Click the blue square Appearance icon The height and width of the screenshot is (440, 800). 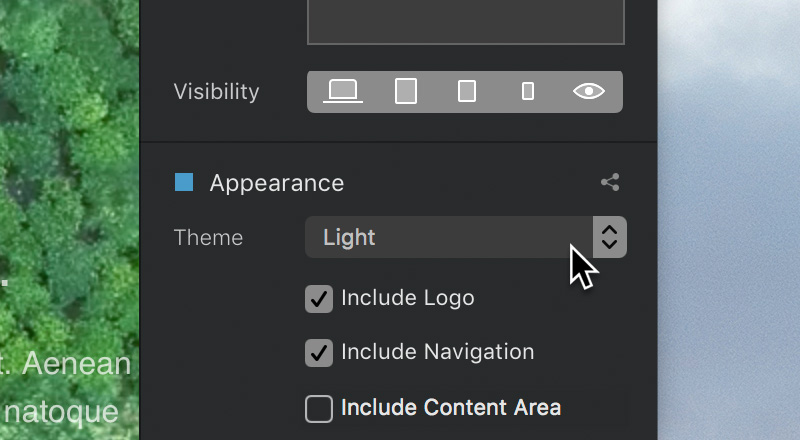184,182
